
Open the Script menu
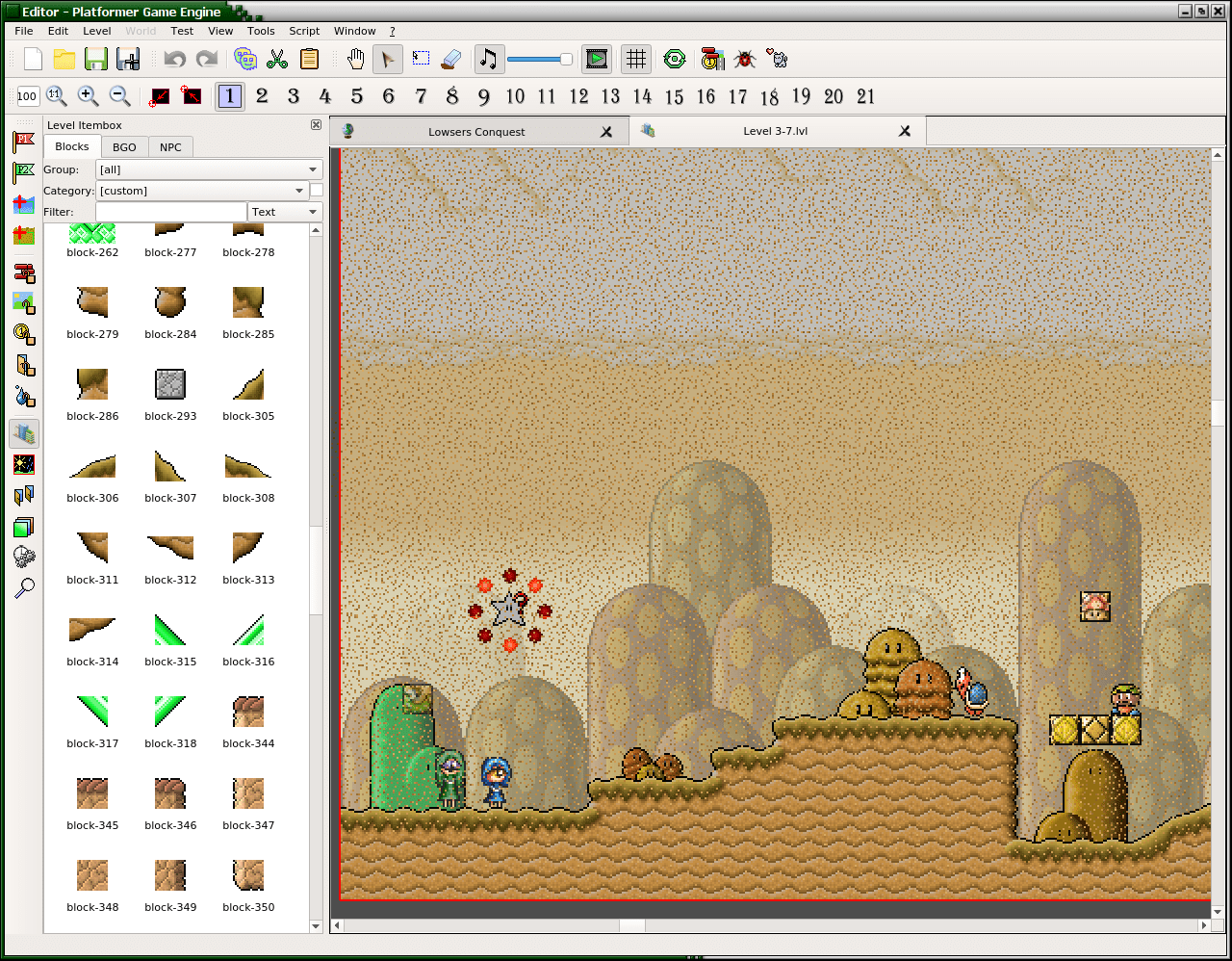304,31
